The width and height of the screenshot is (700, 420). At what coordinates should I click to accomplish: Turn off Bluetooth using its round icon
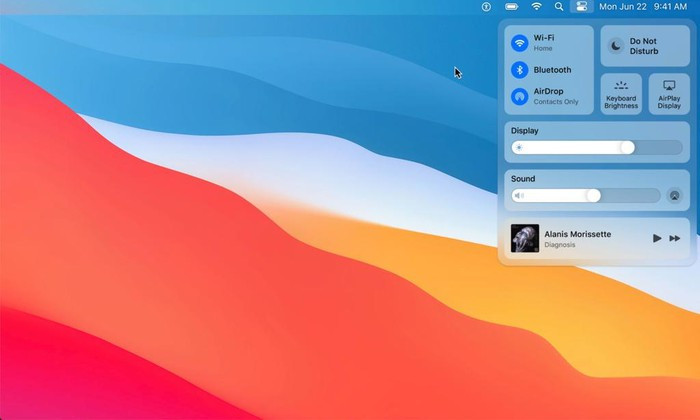point(519,70)
